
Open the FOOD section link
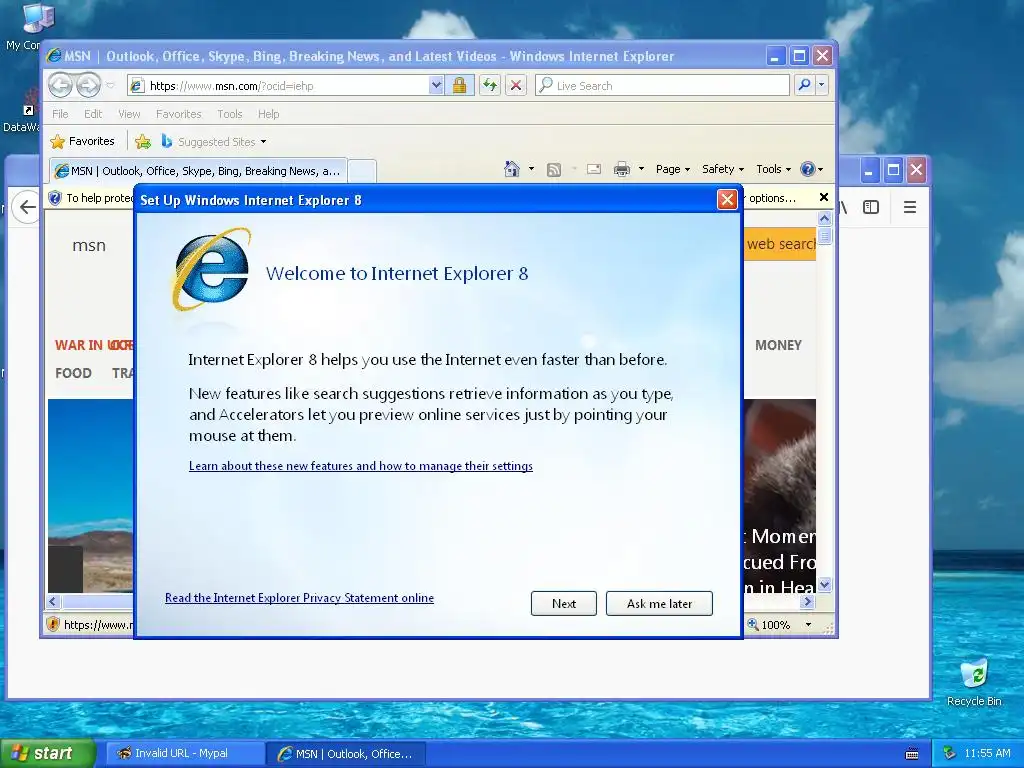click(73, 373)
